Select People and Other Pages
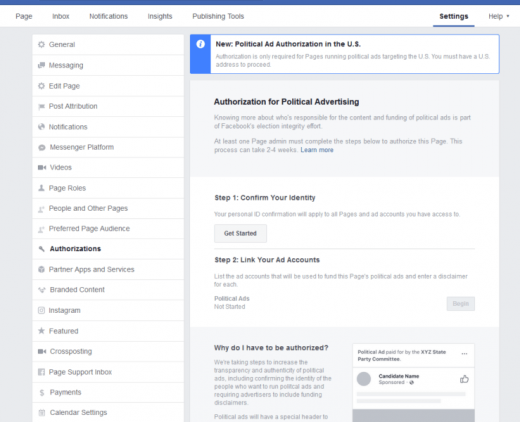 point(108,208)
